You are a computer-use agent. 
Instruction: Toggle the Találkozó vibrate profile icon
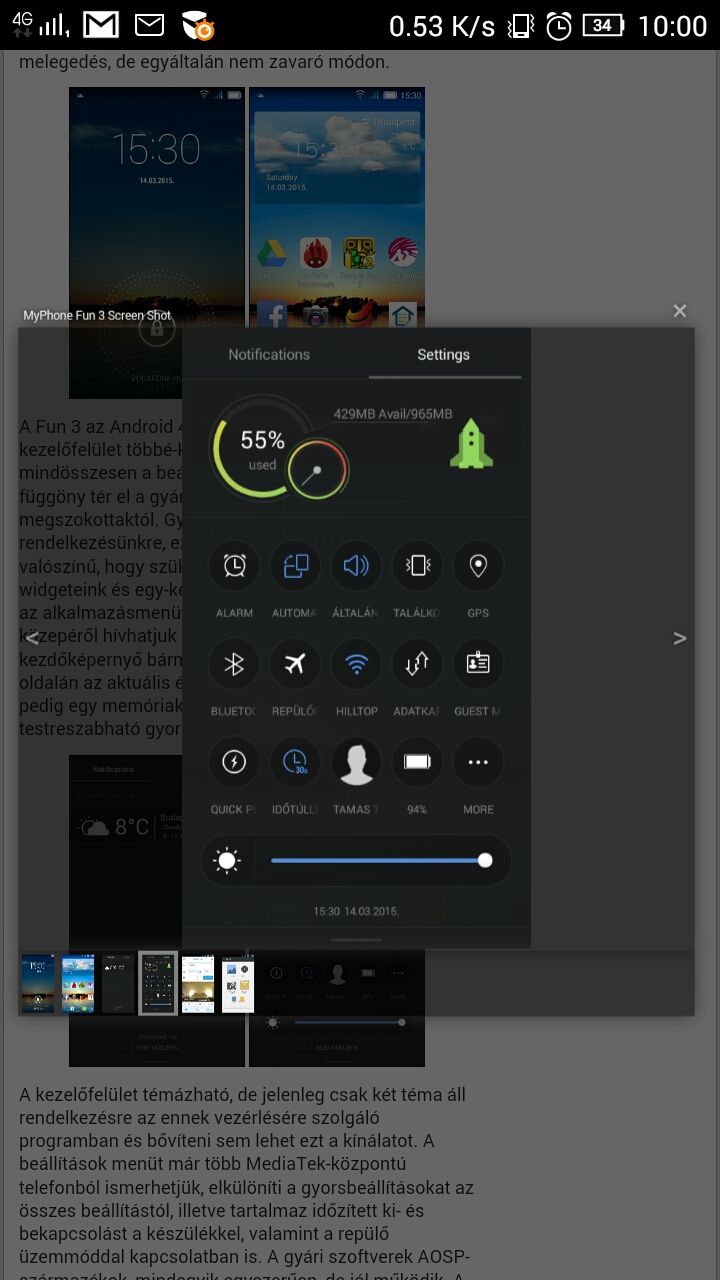tap(417, 566)
